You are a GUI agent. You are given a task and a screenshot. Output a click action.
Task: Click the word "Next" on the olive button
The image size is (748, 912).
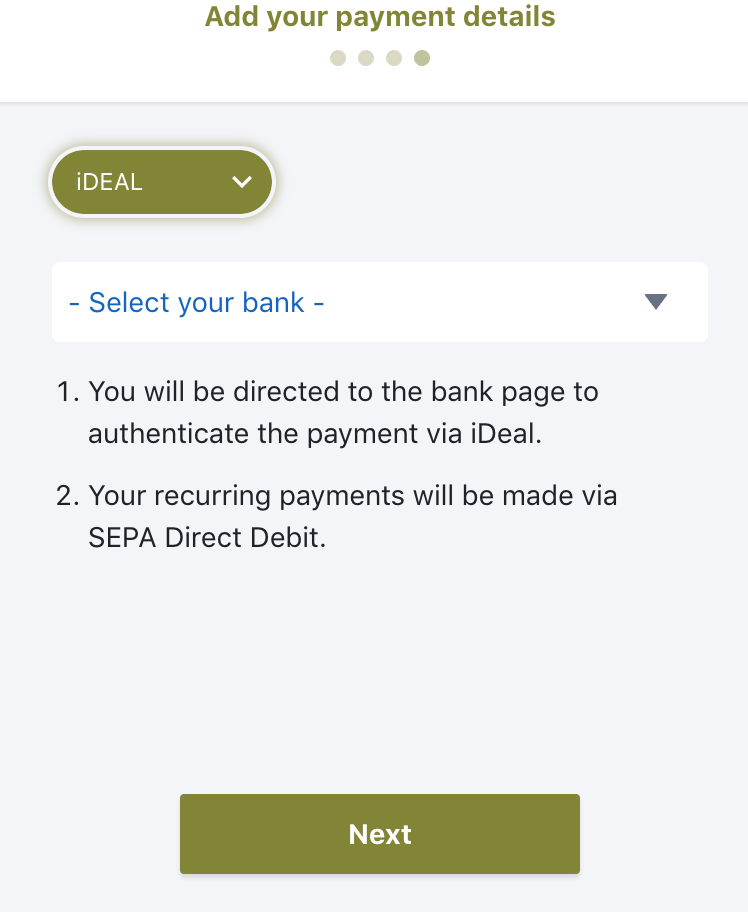coord(380,834)
